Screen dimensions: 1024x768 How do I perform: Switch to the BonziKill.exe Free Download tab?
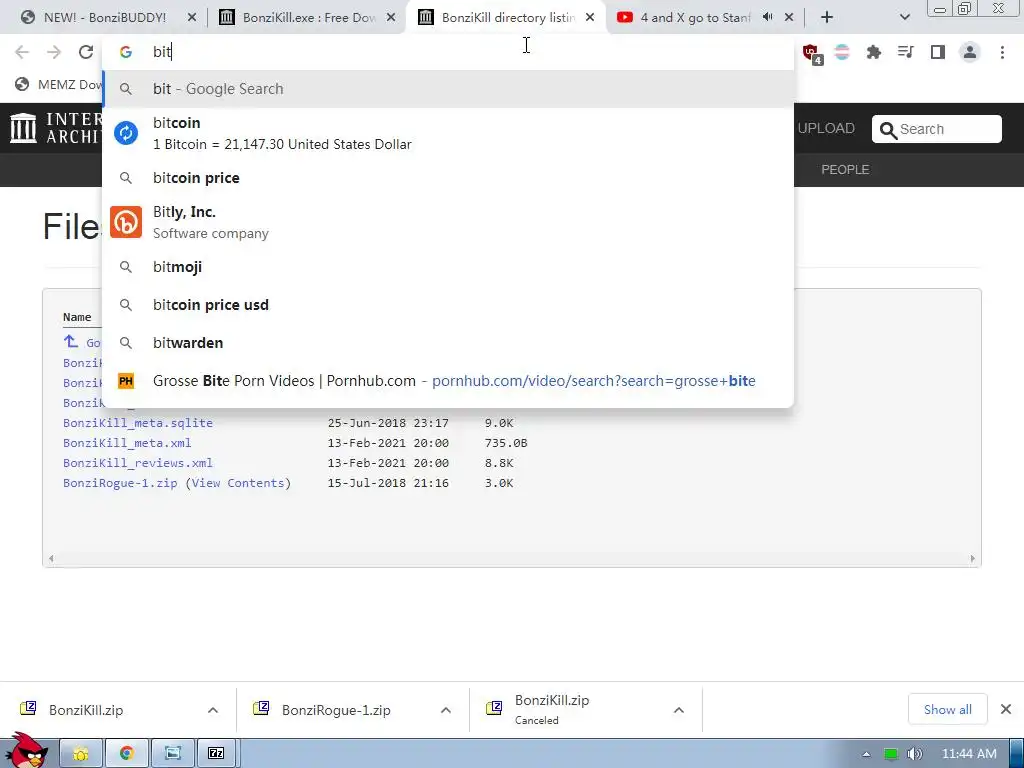(309, 18)
